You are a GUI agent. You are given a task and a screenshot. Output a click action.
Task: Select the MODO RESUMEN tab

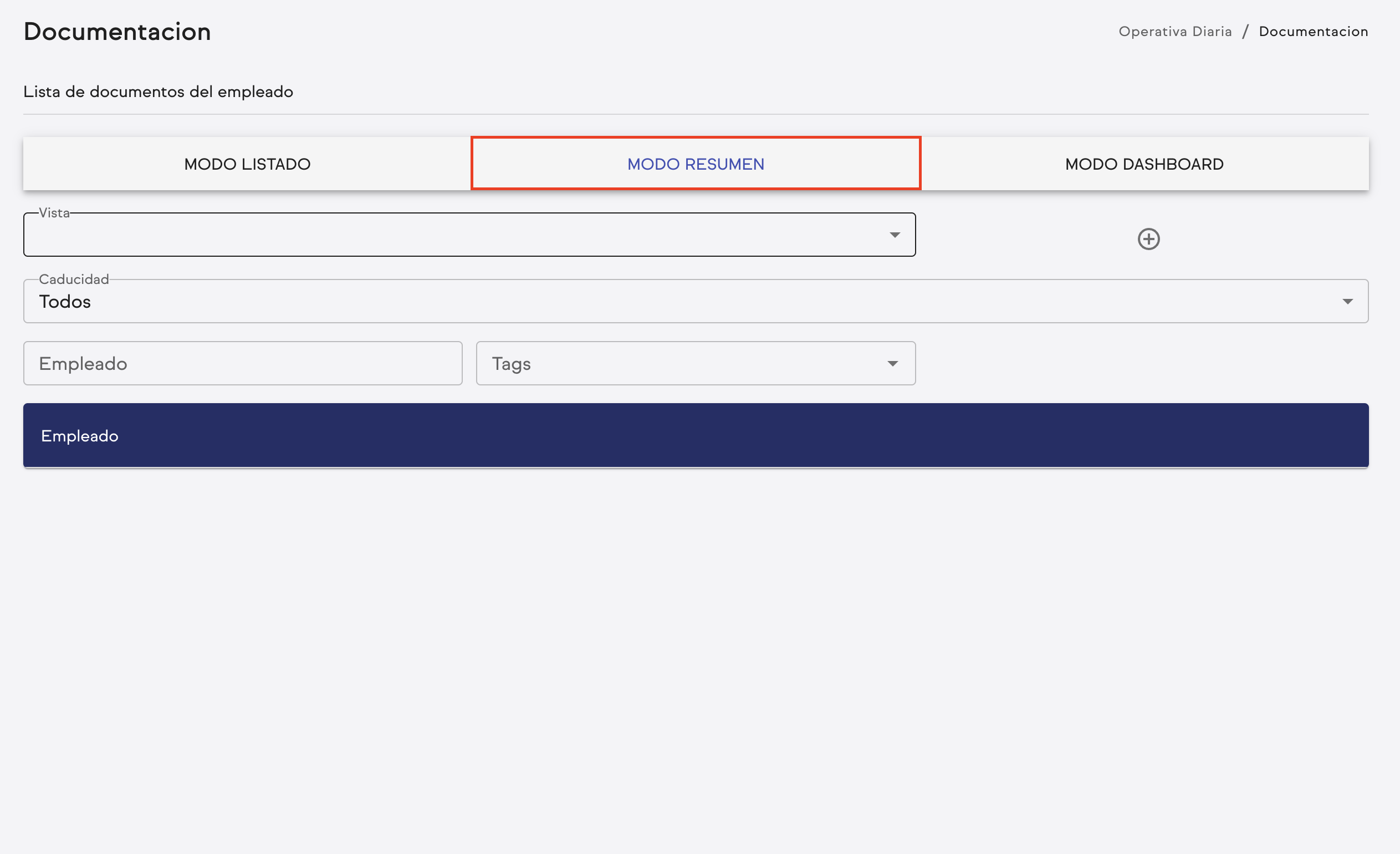pyautogui.click(x=696, y=164)
